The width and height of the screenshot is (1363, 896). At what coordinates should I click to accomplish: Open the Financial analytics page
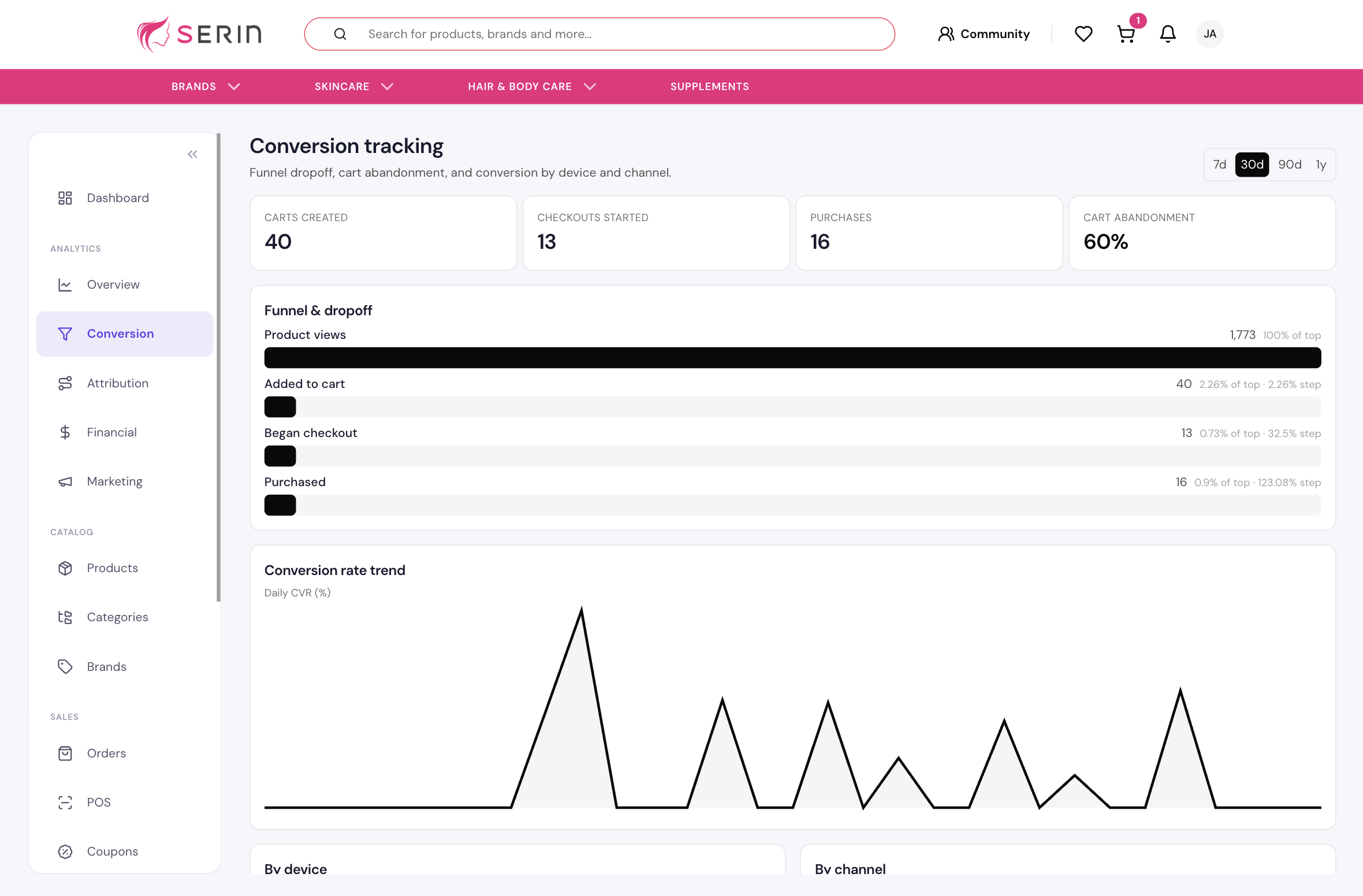tap(125, 432)
